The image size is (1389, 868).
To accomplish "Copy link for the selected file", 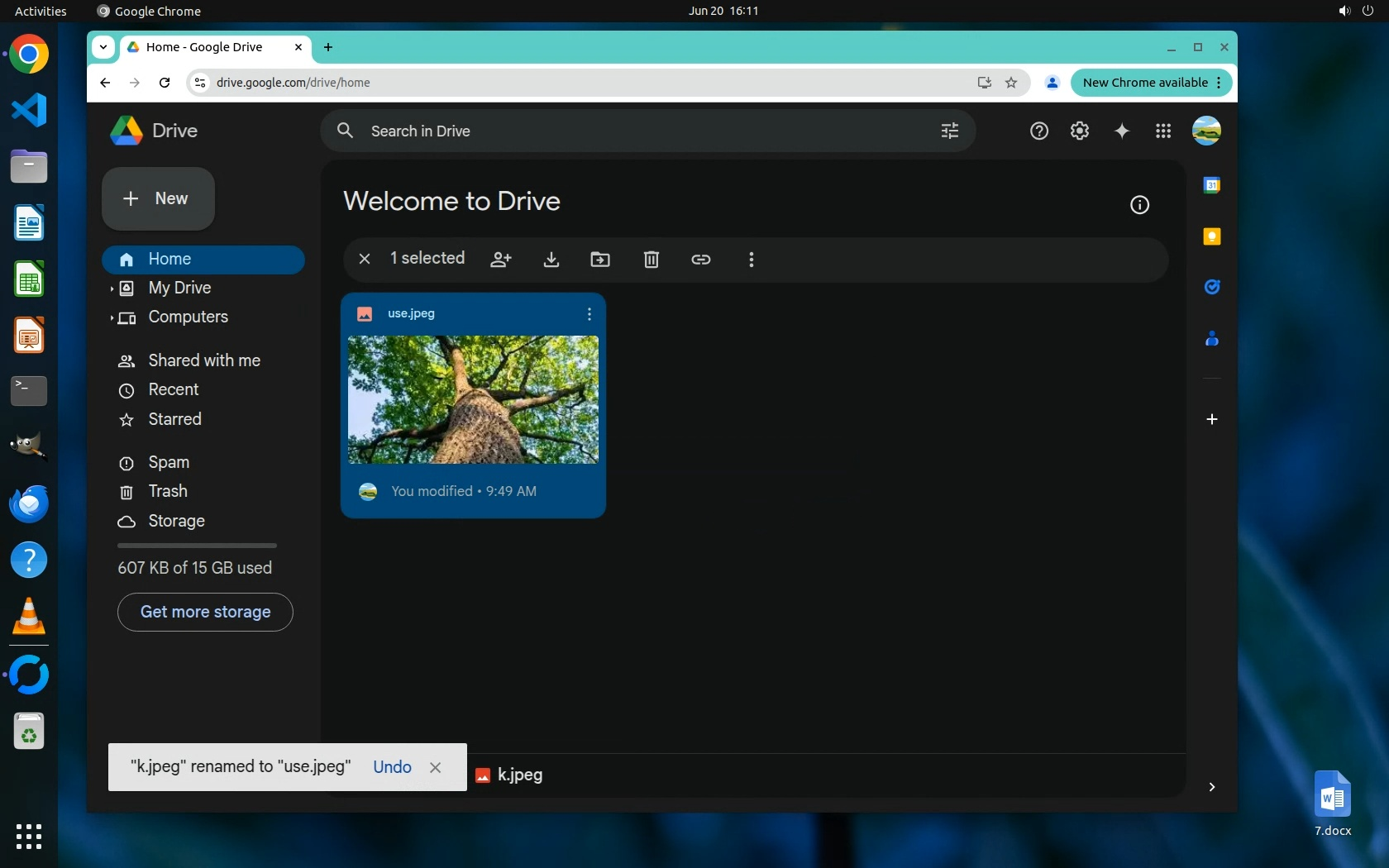I will [x=701, y=260].
